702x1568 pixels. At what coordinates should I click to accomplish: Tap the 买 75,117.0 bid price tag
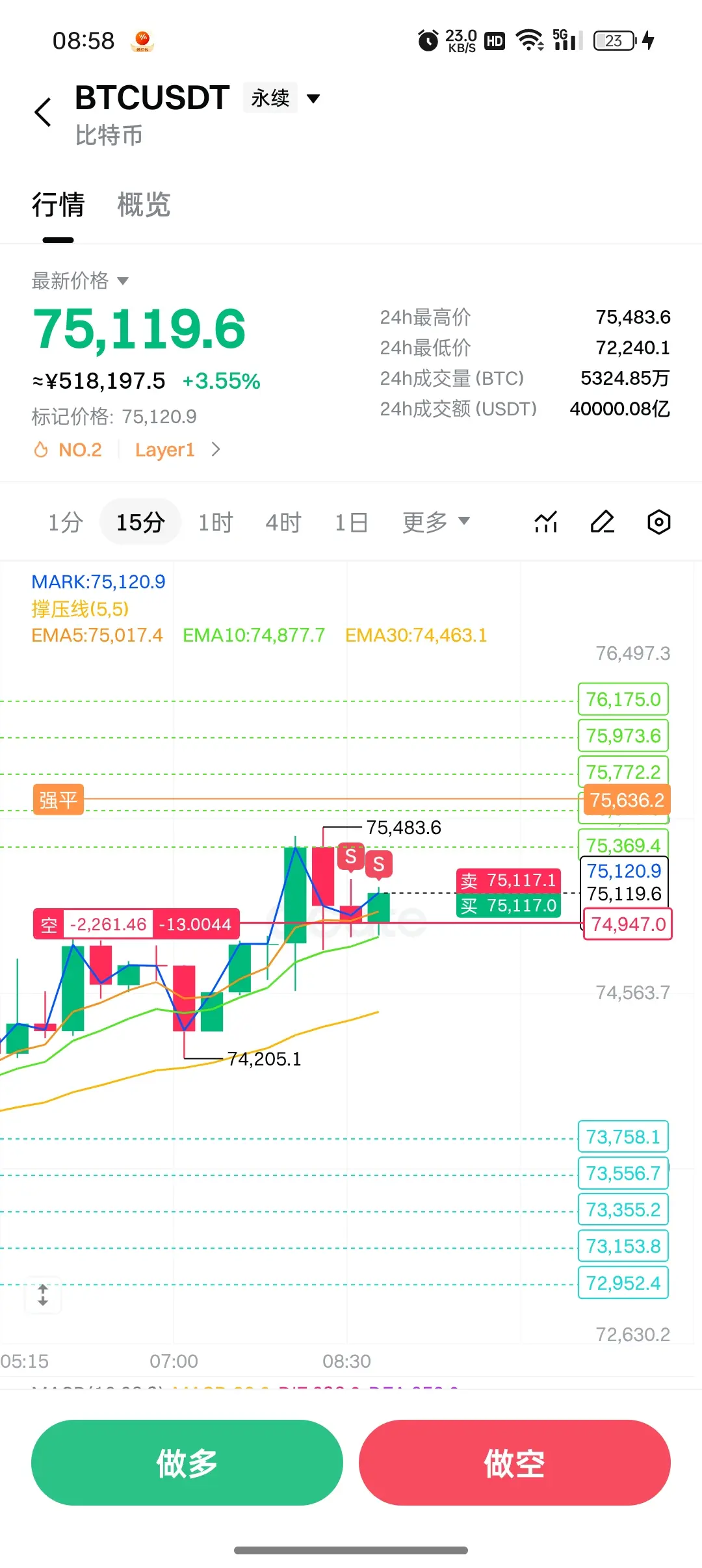pyautogui.click(x=508, y=906)
